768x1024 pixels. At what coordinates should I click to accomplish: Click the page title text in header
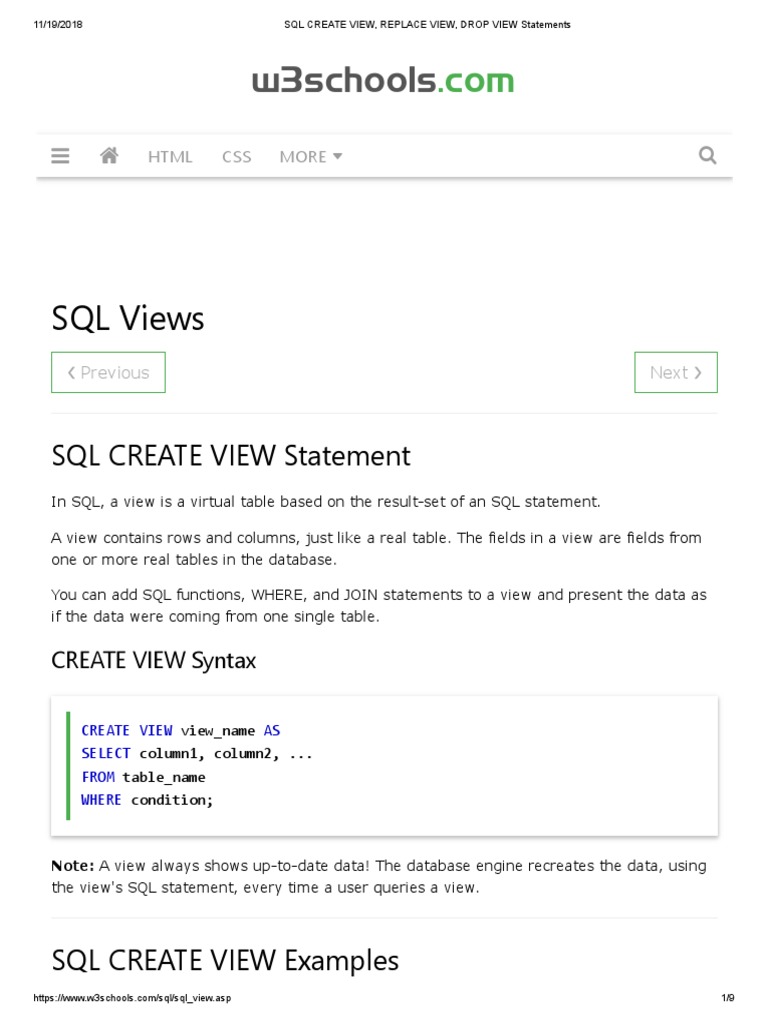(x=427, y=25)
